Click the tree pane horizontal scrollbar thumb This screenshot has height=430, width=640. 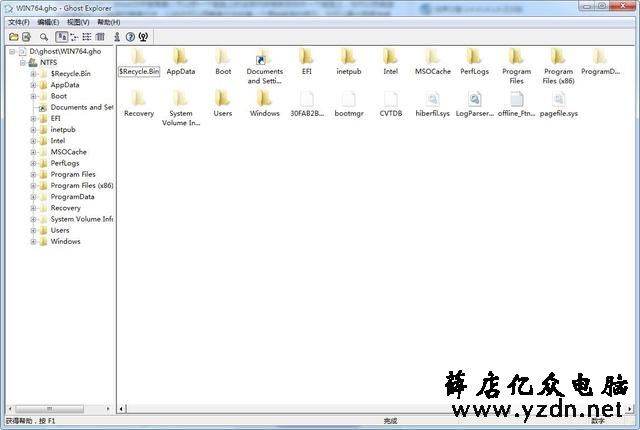point(49,408)
